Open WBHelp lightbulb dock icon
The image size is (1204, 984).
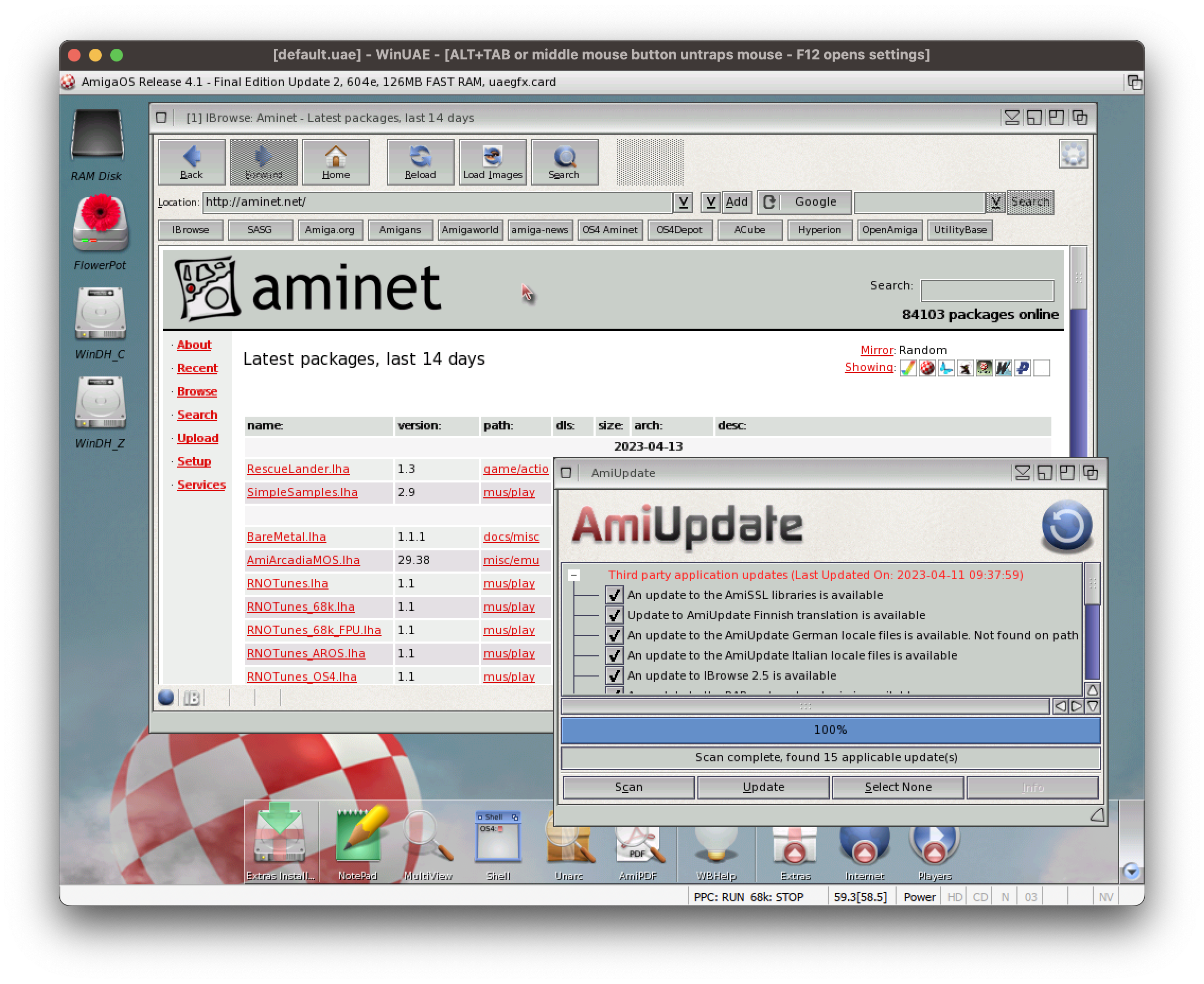[x=716, y=846]
